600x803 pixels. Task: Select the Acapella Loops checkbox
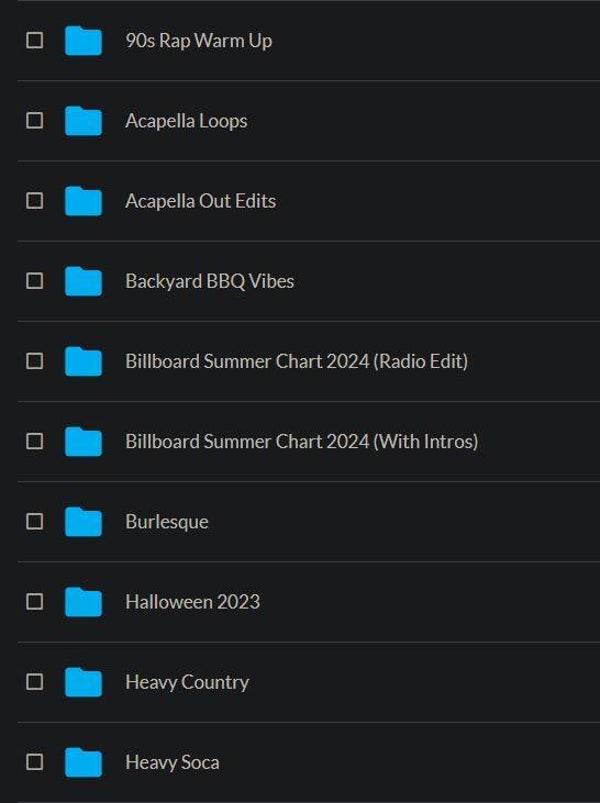point(35,121)
